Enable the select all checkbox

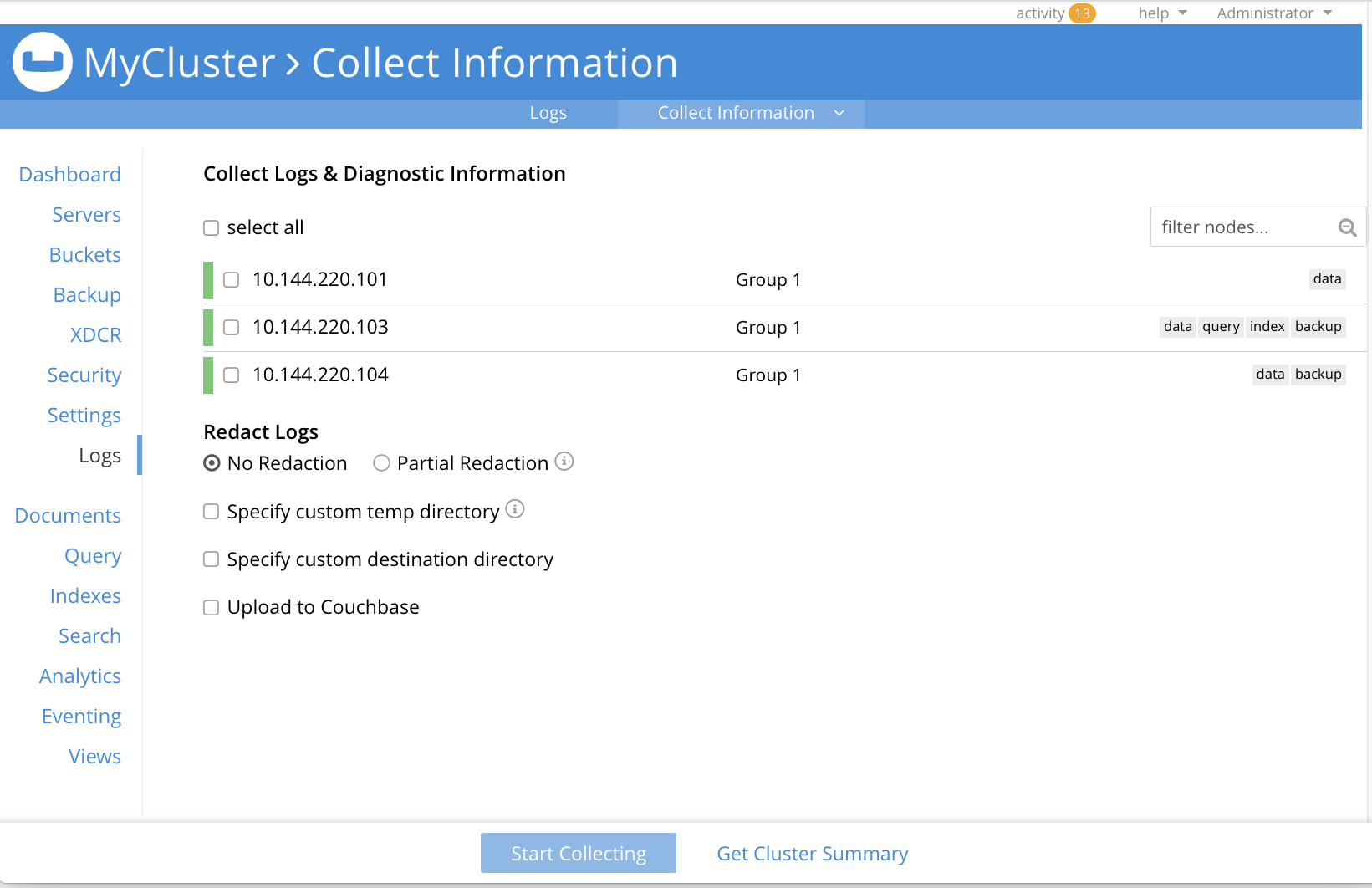(x=210, y=227)
